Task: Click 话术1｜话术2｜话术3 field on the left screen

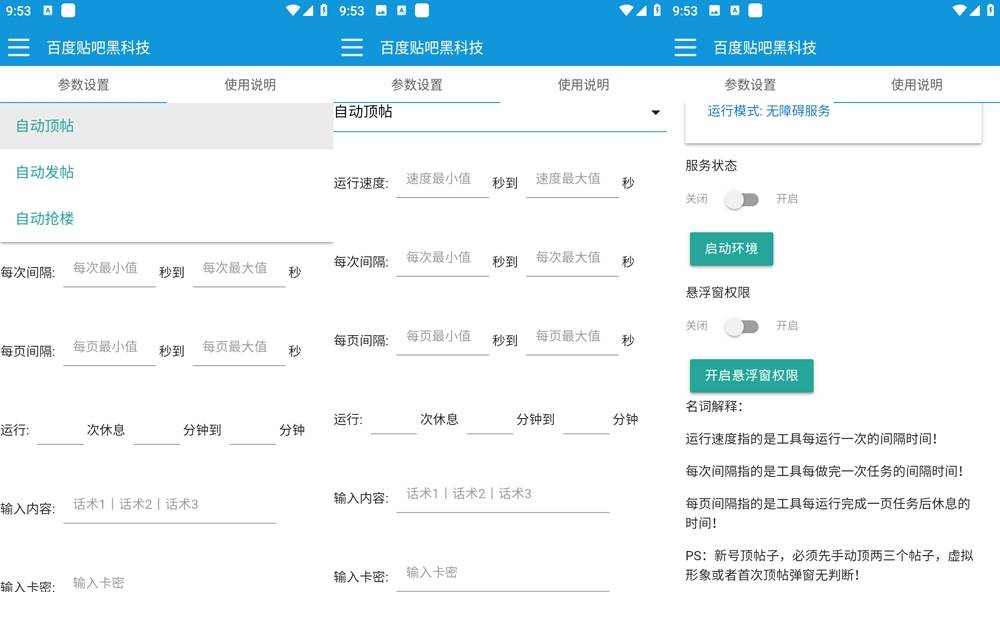Action: pos(168,505)
